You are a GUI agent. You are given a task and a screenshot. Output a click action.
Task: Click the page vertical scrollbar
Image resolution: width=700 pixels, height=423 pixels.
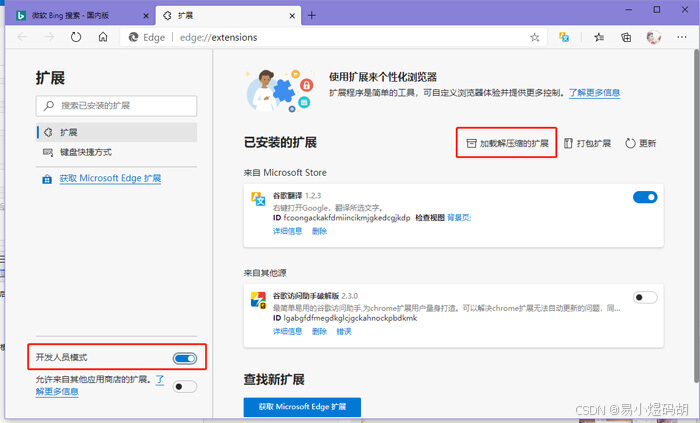696,214
